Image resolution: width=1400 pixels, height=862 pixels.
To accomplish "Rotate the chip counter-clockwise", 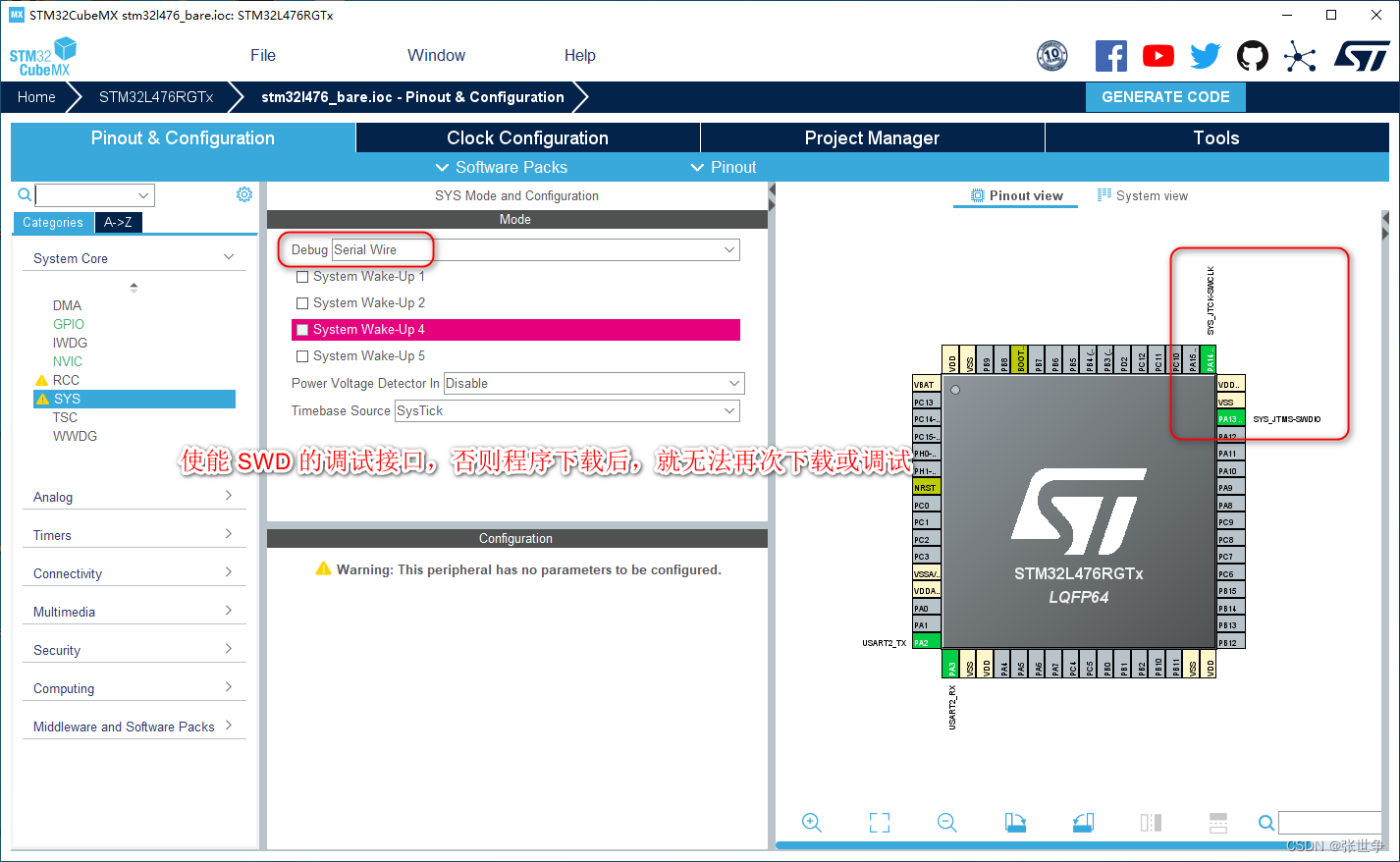I will (1083, 823).
